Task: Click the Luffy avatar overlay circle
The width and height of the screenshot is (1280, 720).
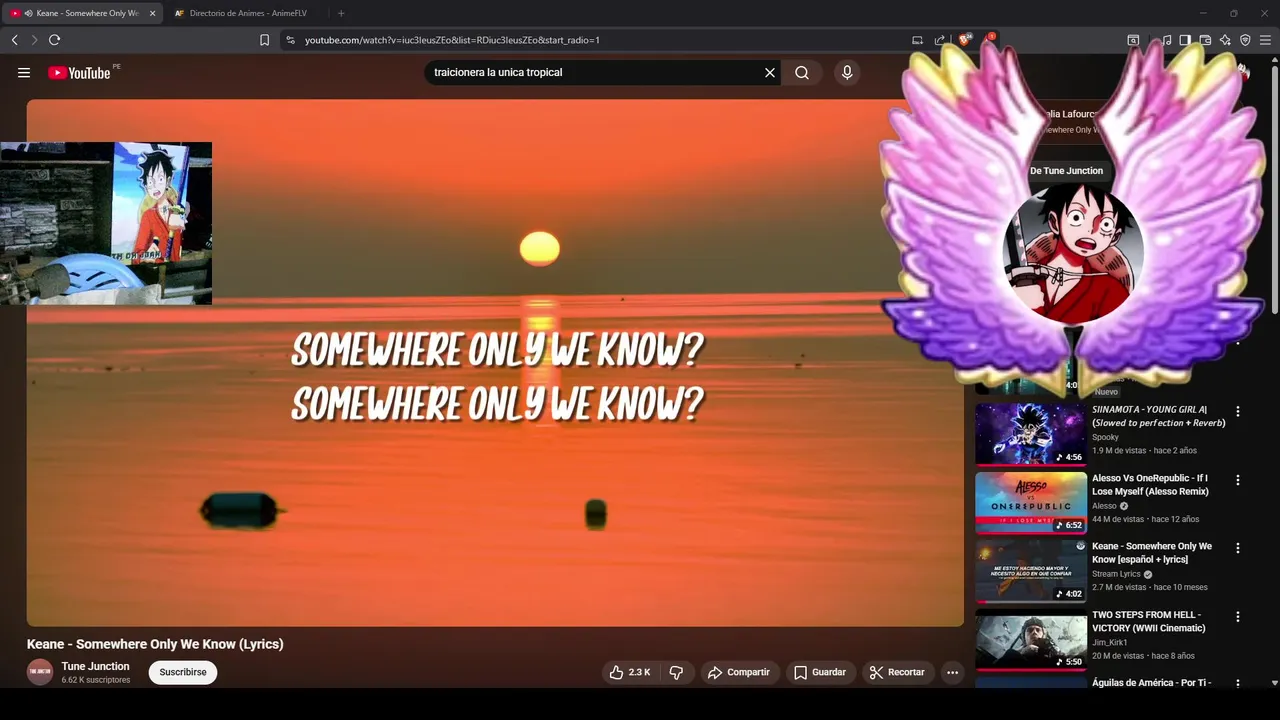Action: [x=1073, y=253]
